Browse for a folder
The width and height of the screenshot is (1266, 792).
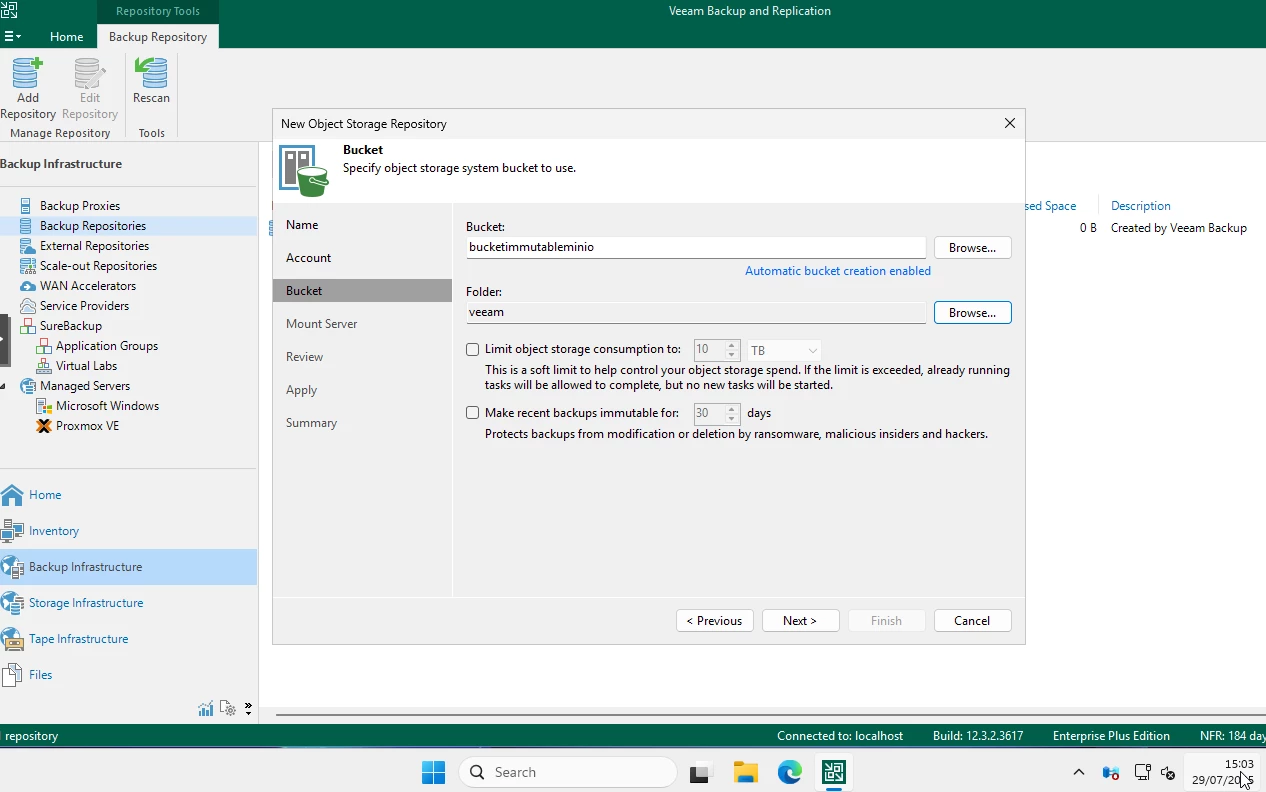(x=972, y=312)
